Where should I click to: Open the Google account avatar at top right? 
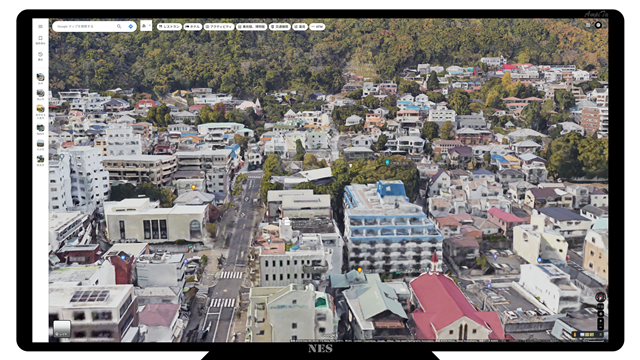coord(598,25)
